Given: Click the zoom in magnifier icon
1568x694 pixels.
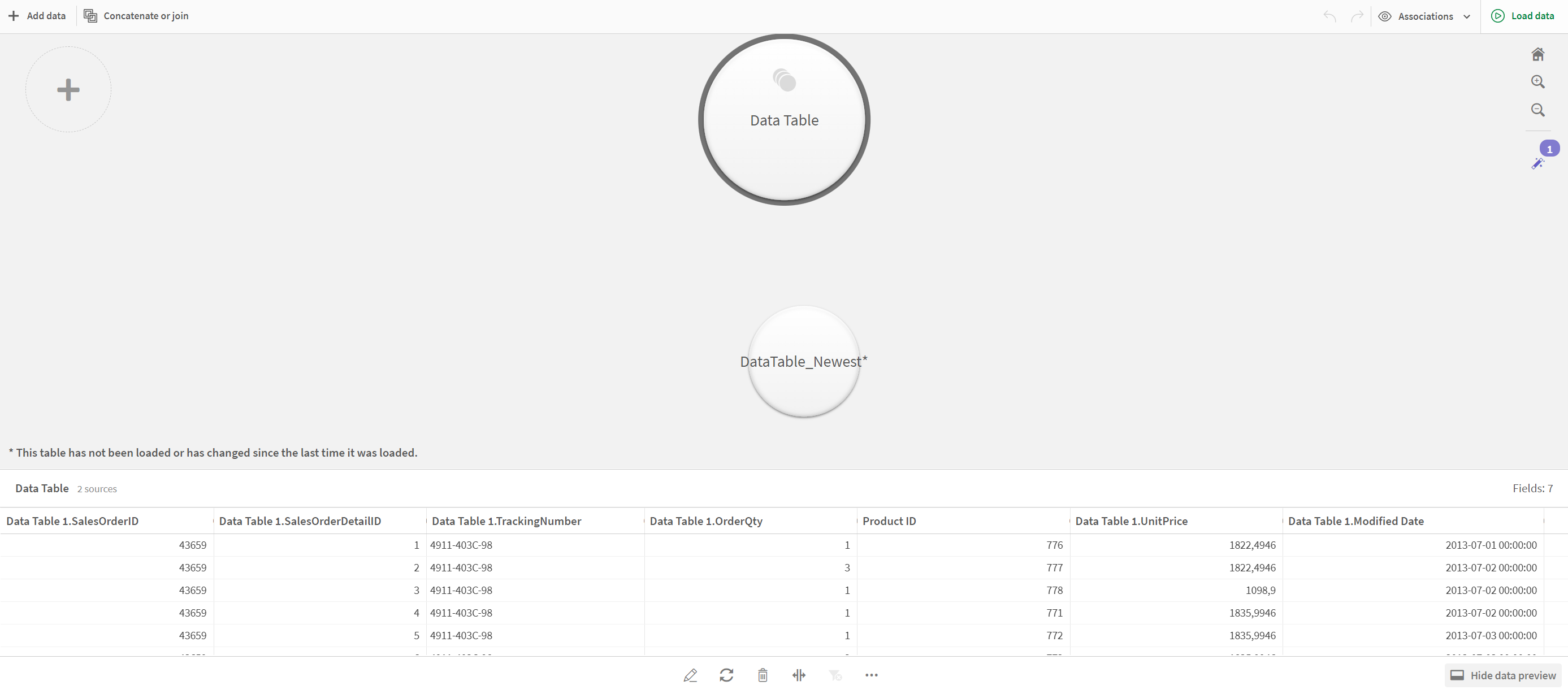Looking at the screenshot, I should (1539, 81).
